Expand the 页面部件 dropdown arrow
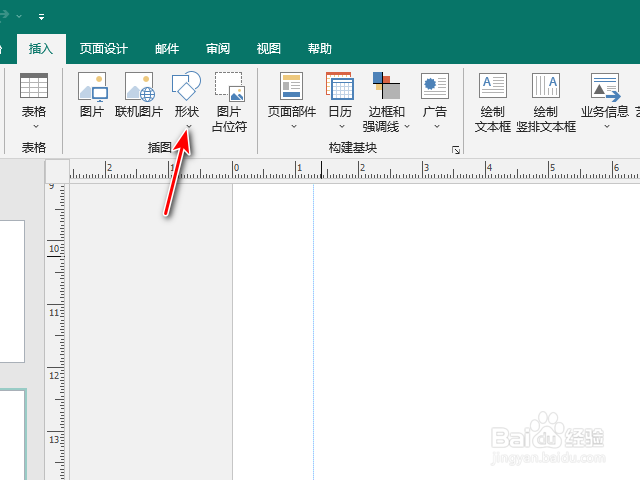This screenshot has width=640, height=480. point(294,127)
